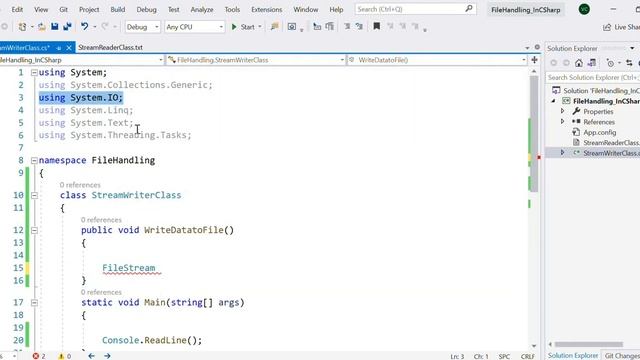Open the user account avatar

pos(584,9)
